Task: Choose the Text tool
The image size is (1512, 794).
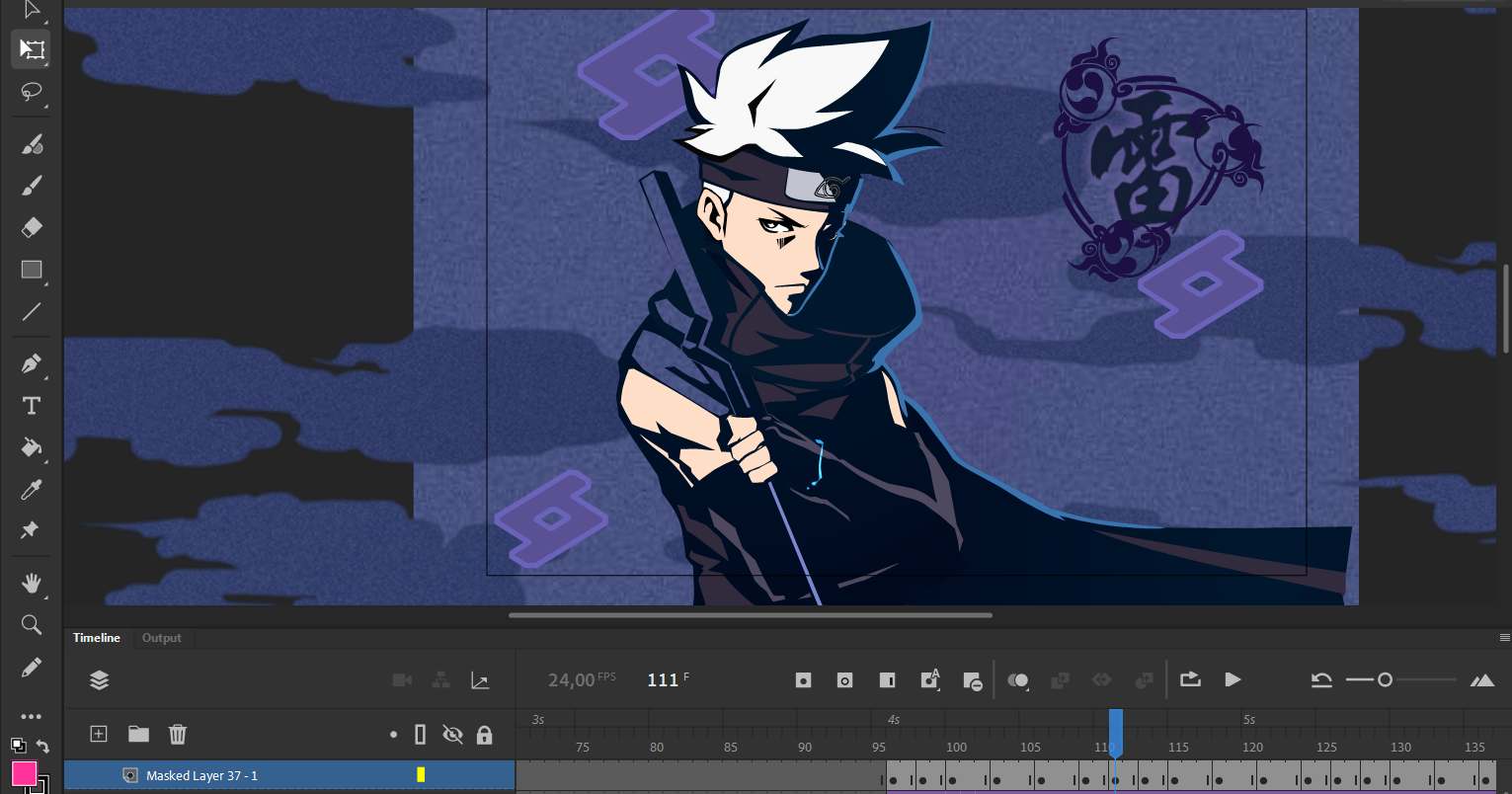Action: (x=32, y=406)
